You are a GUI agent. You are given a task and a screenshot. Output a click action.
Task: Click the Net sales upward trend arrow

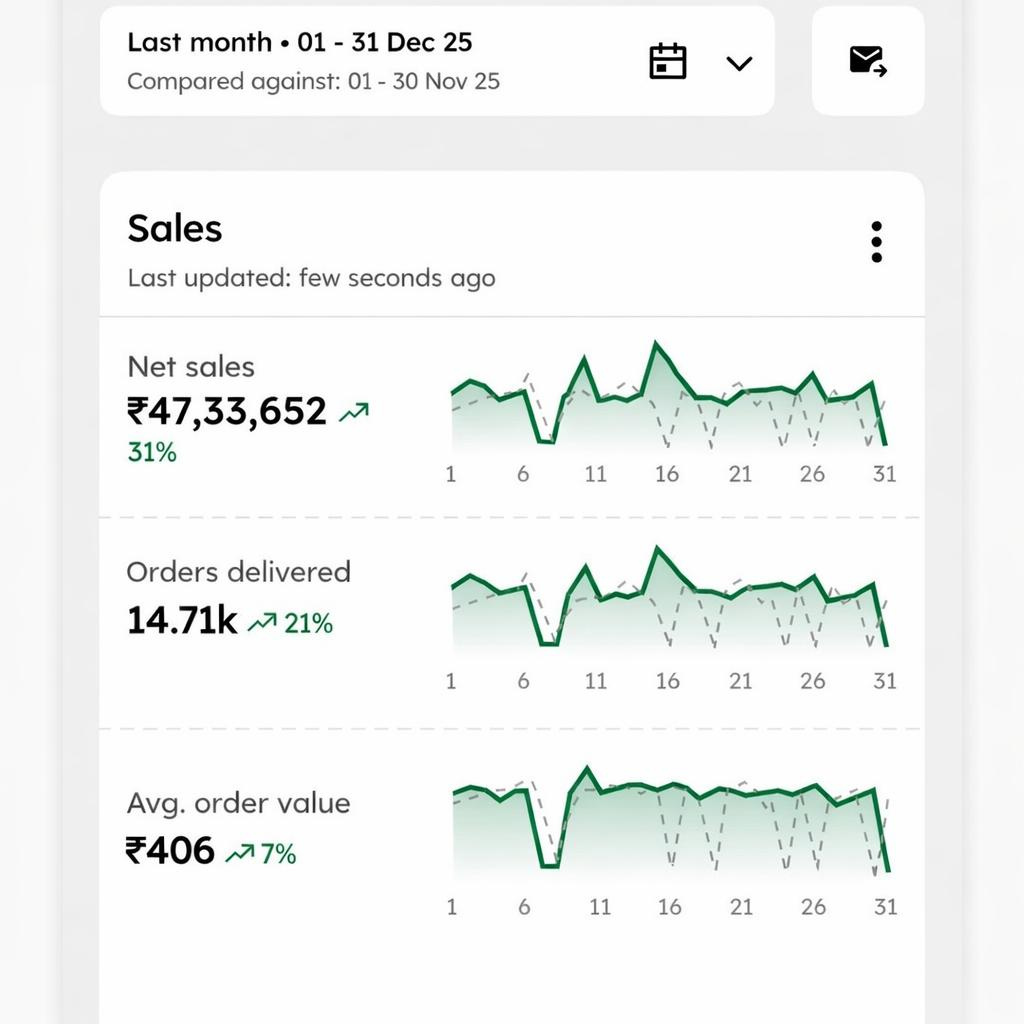click(x=354, y=411)
